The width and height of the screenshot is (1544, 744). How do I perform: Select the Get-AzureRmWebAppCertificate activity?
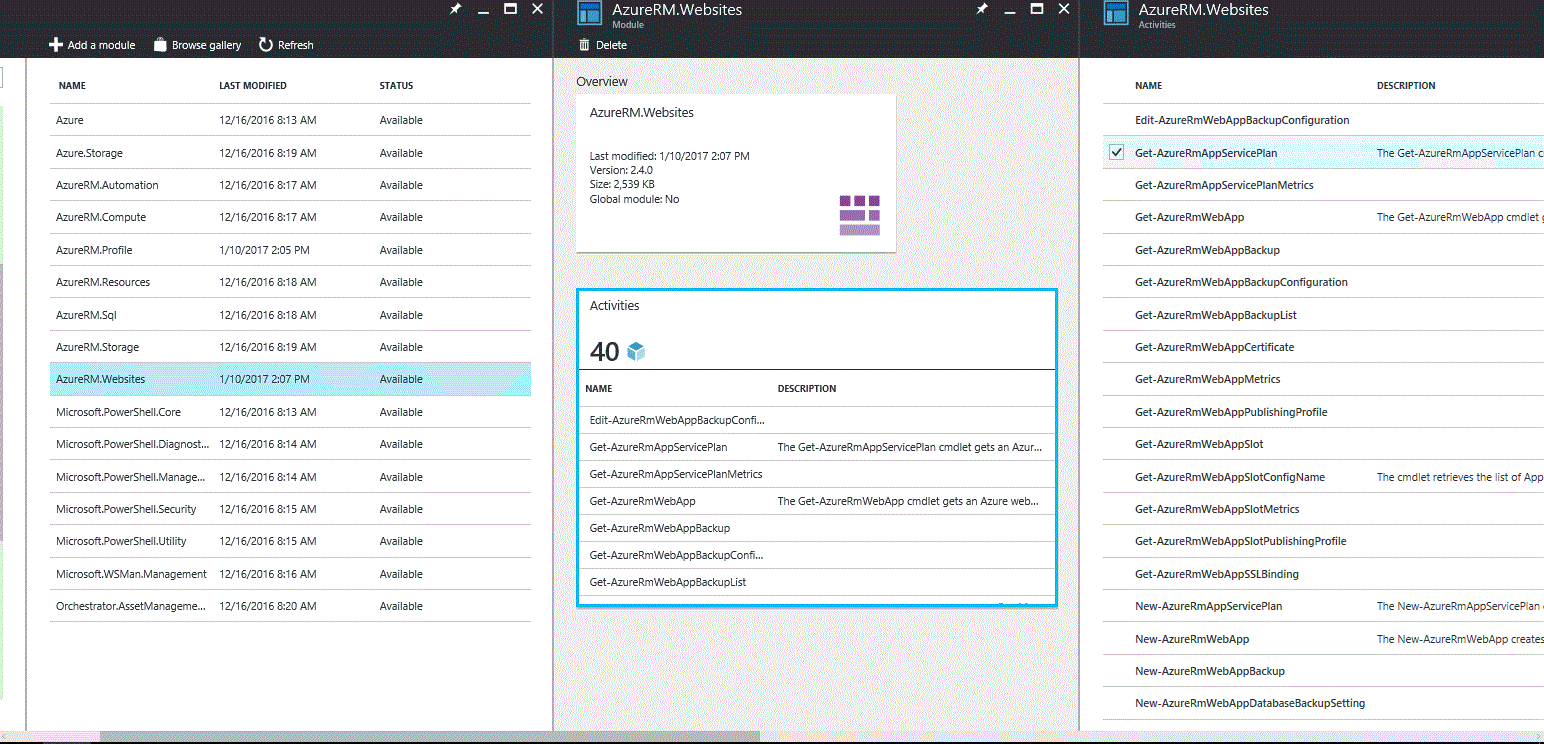(x=1215, y=347)
